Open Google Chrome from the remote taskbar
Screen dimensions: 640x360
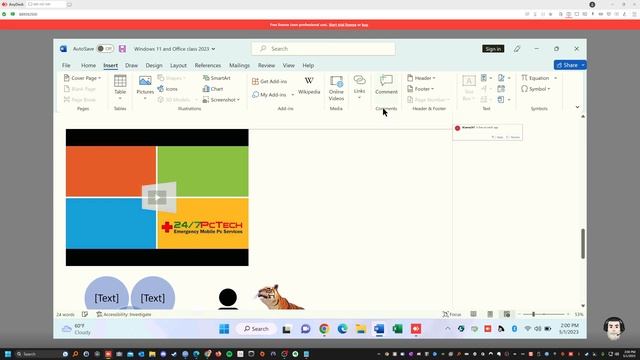pos(324,329)
